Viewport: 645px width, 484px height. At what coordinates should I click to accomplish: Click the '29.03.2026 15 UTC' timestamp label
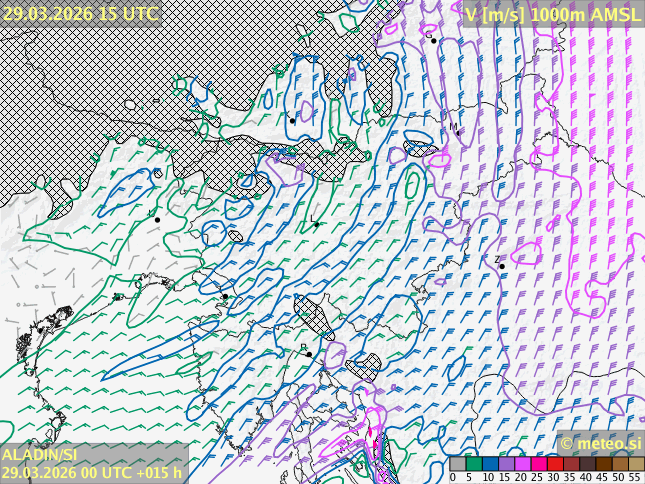tap(80, 13)
